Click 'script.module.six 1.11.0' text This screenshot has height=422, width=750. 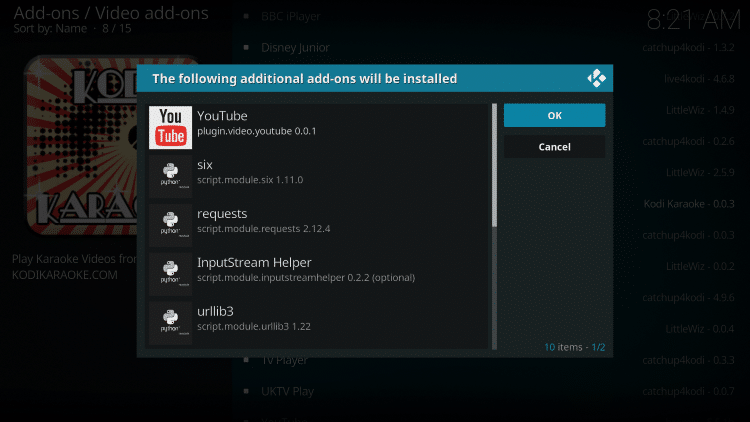[250, 180]
